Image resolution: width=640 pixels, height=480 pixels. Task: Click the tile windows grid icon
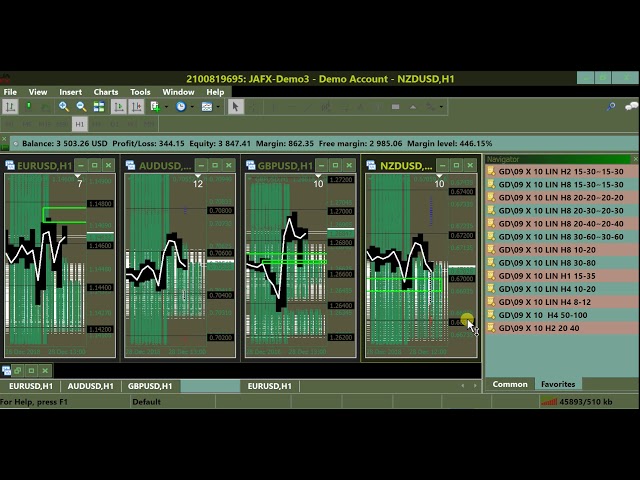(x=98, y=106)
